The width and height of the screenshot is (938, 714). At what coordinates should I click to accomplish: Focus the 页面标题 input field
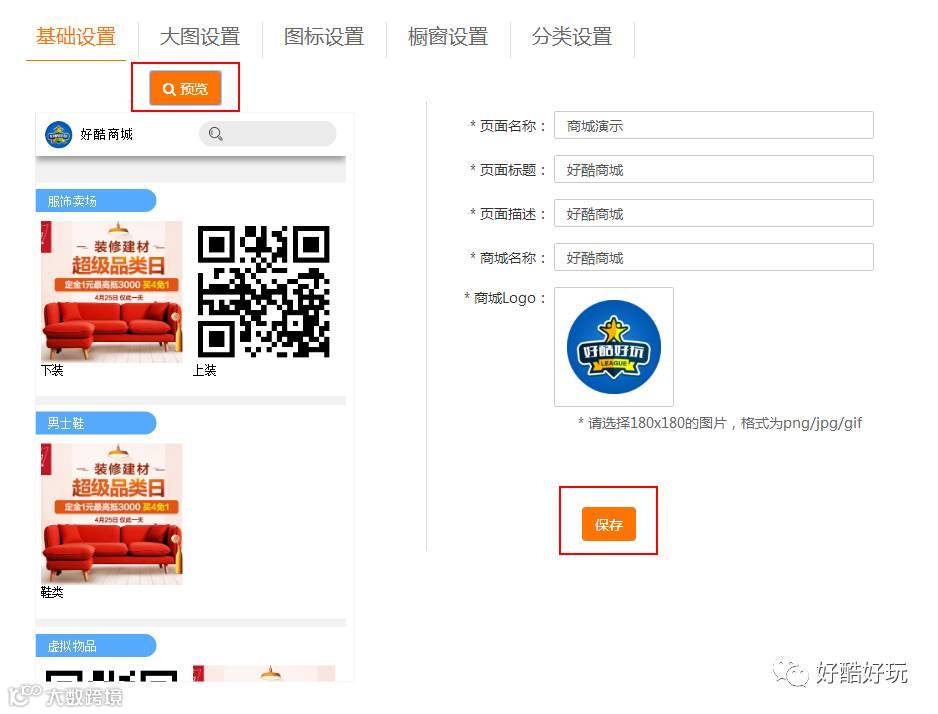click(x=714, y=169)
